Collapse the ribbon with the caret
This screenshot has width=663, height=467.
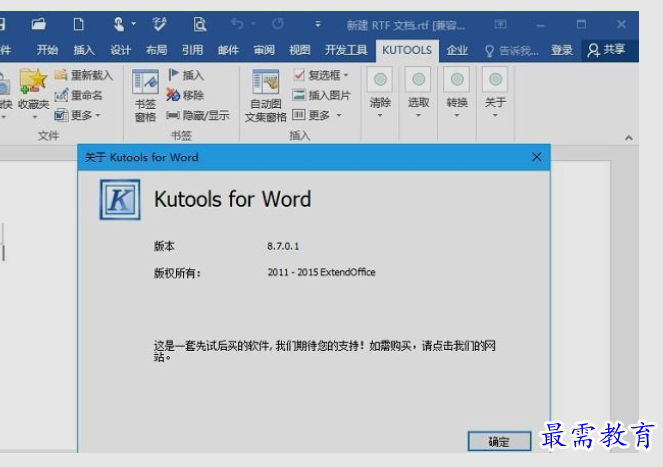[629, 137]
